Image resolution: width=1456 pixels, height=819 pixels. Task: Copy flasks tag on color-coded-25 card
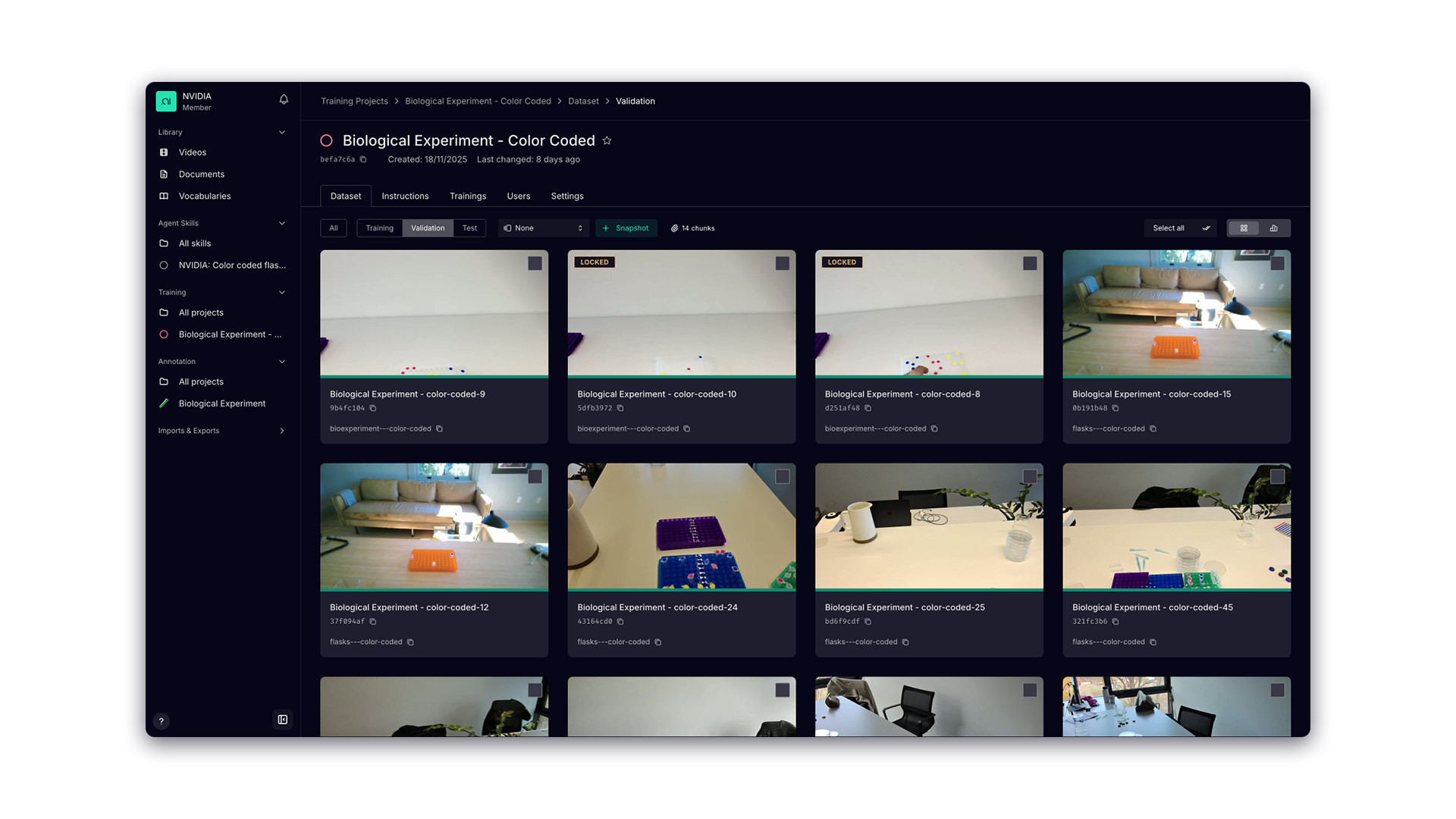(x=905, y=642)
